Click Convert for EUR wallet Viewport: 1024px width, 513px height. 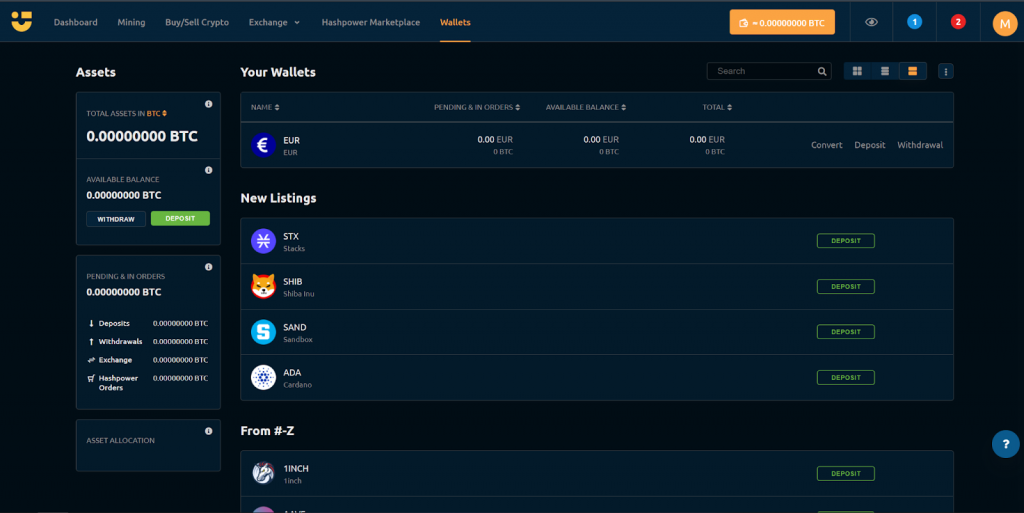point(827,145)
